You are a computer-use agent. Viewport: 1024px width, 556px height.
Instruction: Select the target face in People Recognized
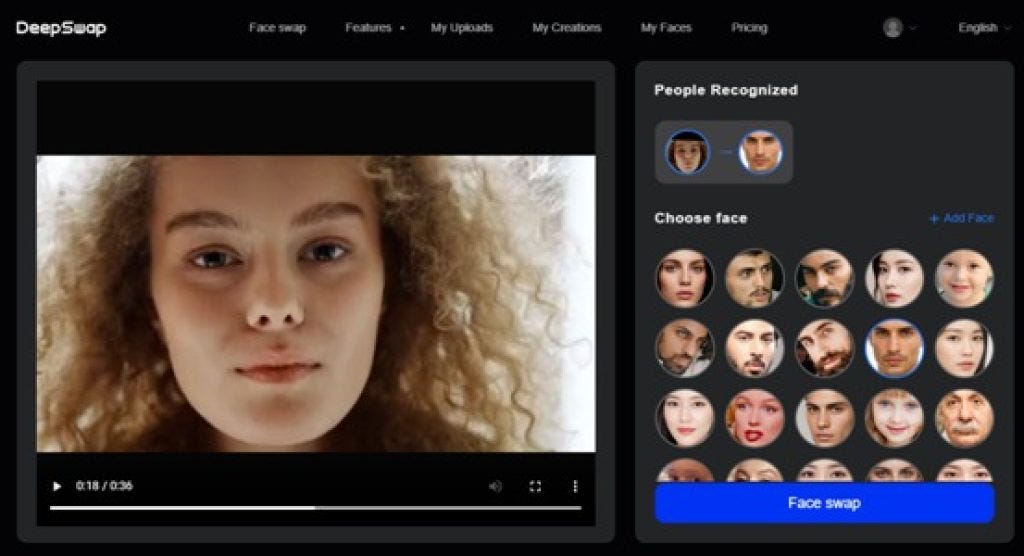point(760,152)
